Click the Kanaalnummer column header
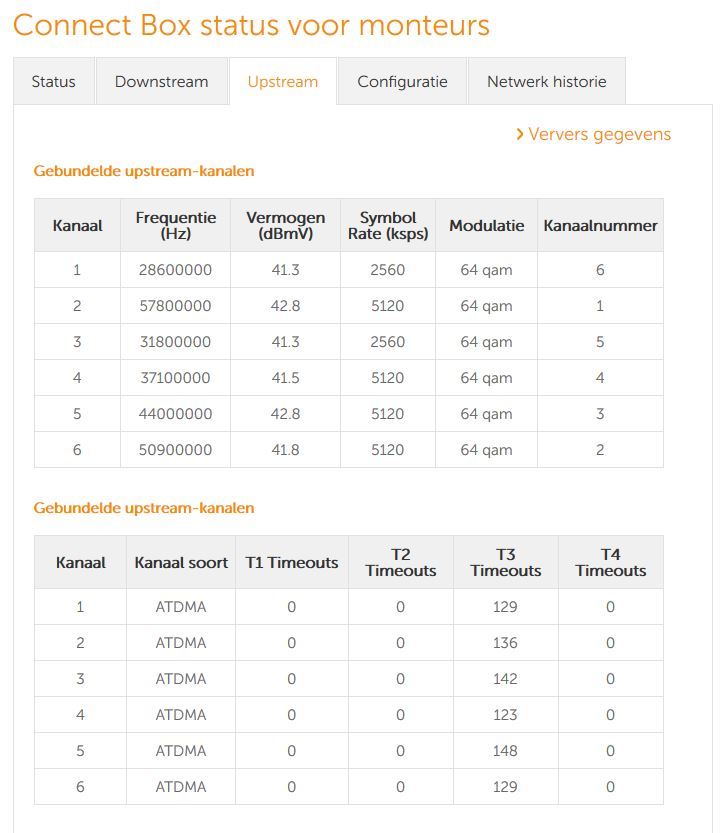The image size is (726, 833). 600,225
